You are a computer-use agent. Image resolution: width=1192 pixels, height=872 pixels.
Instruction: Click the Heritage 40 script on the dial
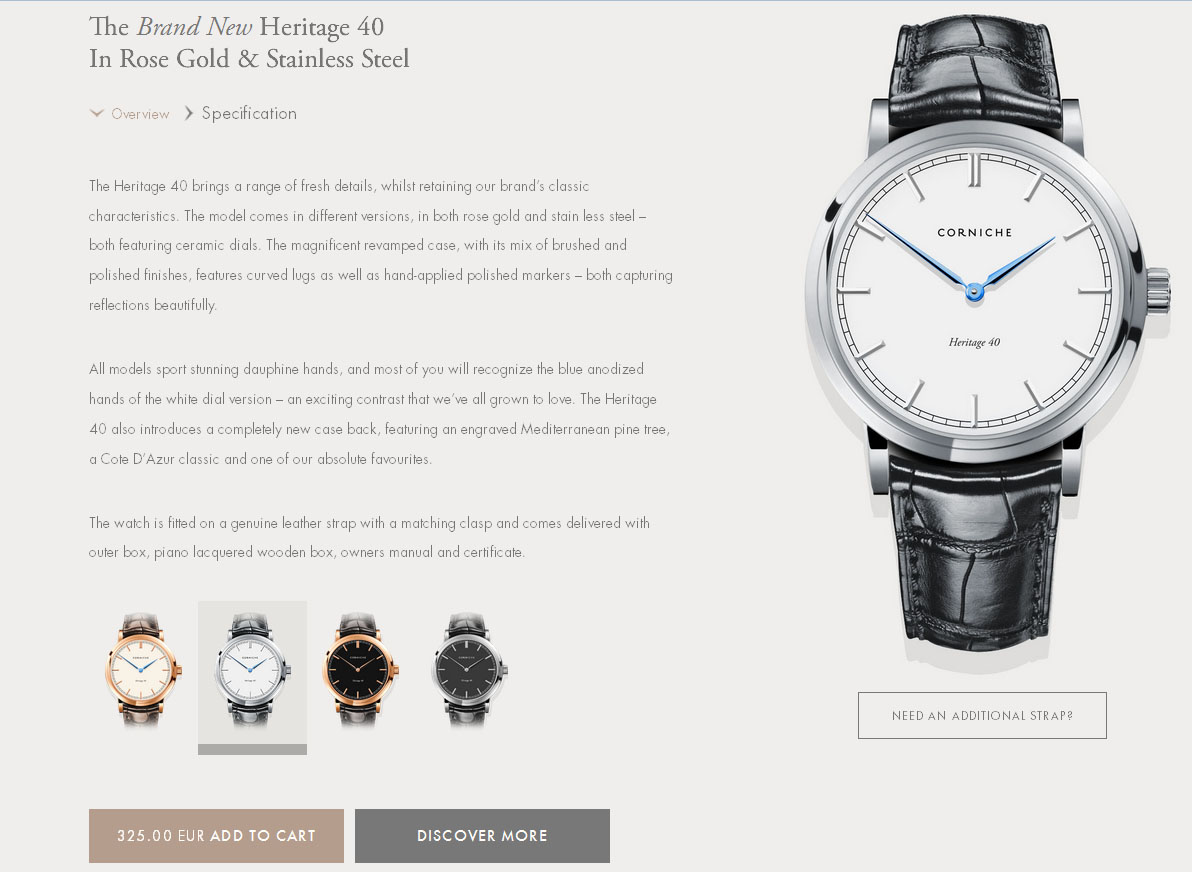point(974,342)
